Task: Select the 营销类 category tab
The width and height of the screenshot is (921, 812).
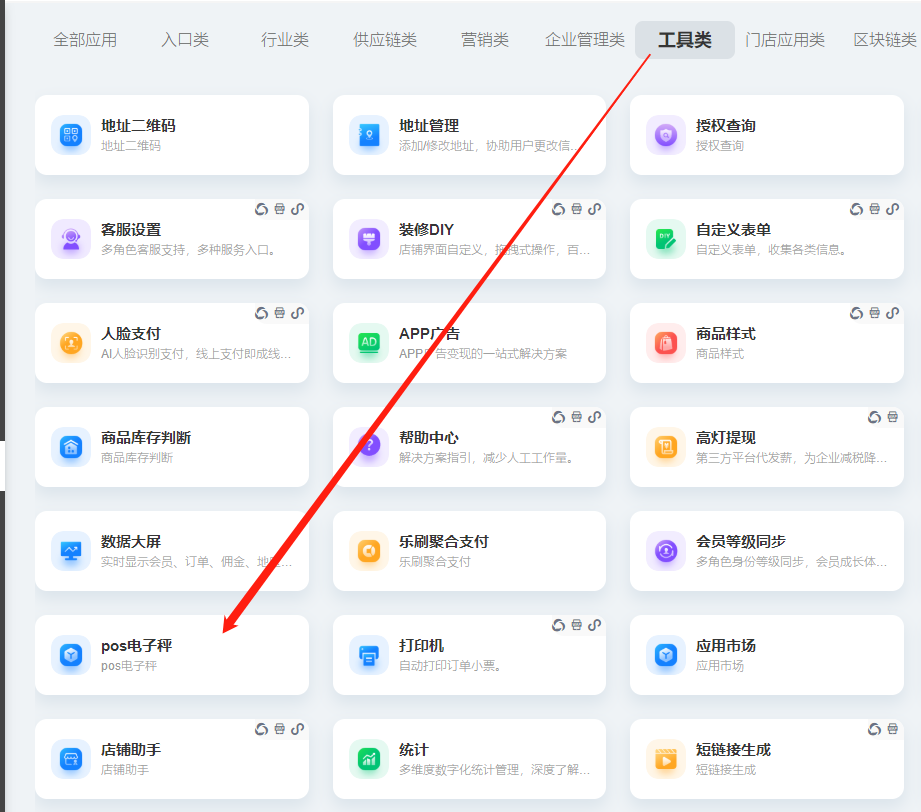Action: coord(485,40)
